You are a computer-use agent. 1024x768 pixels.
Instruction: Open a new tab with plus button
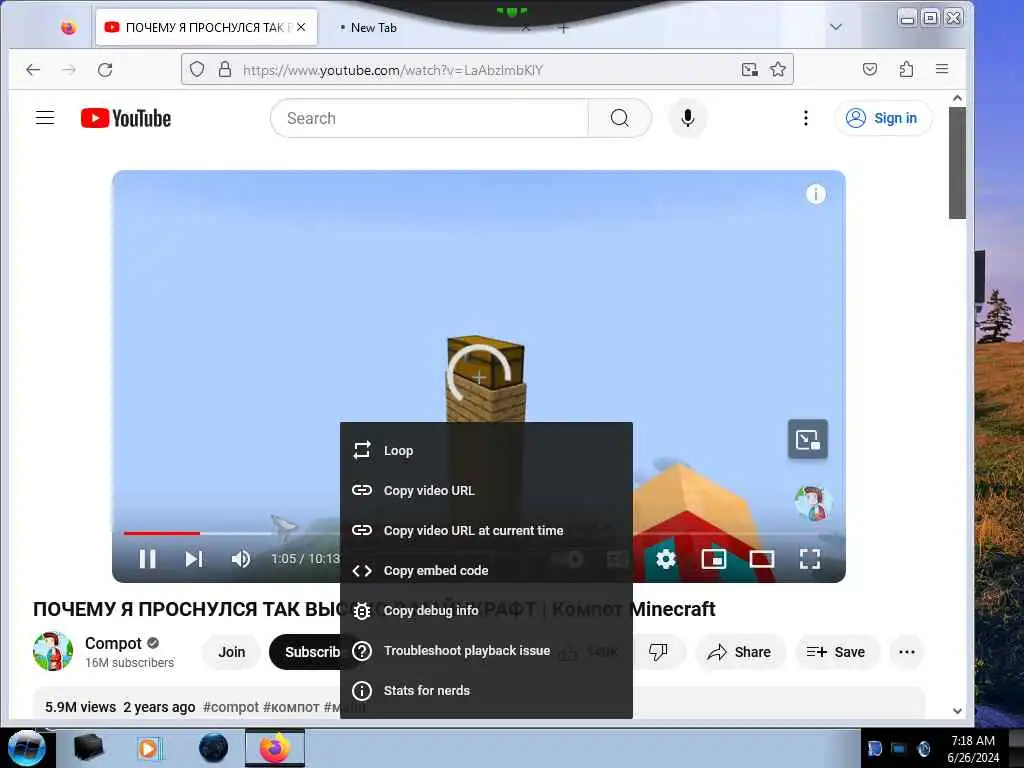564,28
